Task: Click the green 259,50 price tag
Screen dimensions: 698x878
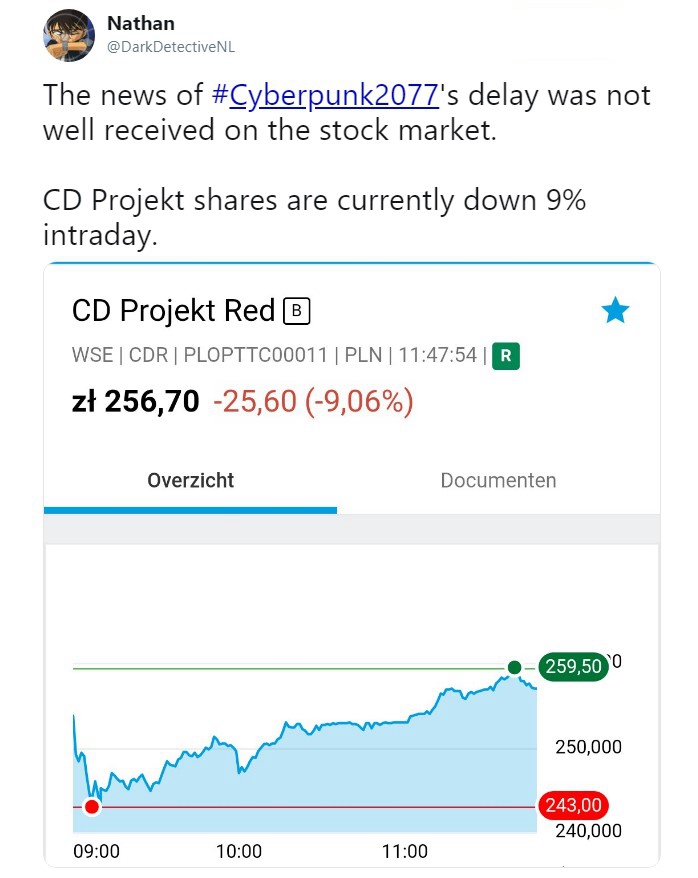Action: (x=573, y=666)
